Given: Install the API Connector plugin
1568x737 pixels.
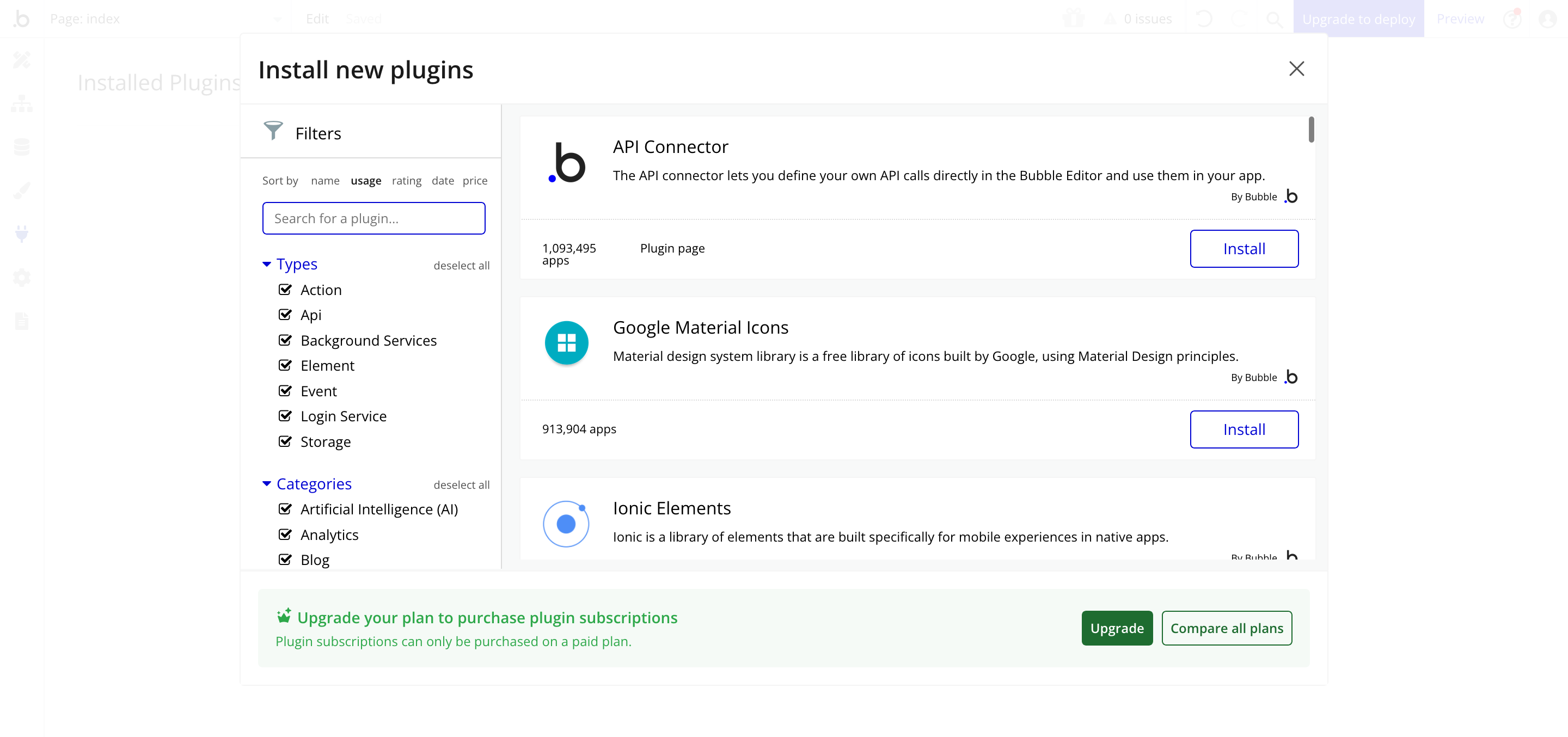Looking at the screenshot, I should point(1244,248).
